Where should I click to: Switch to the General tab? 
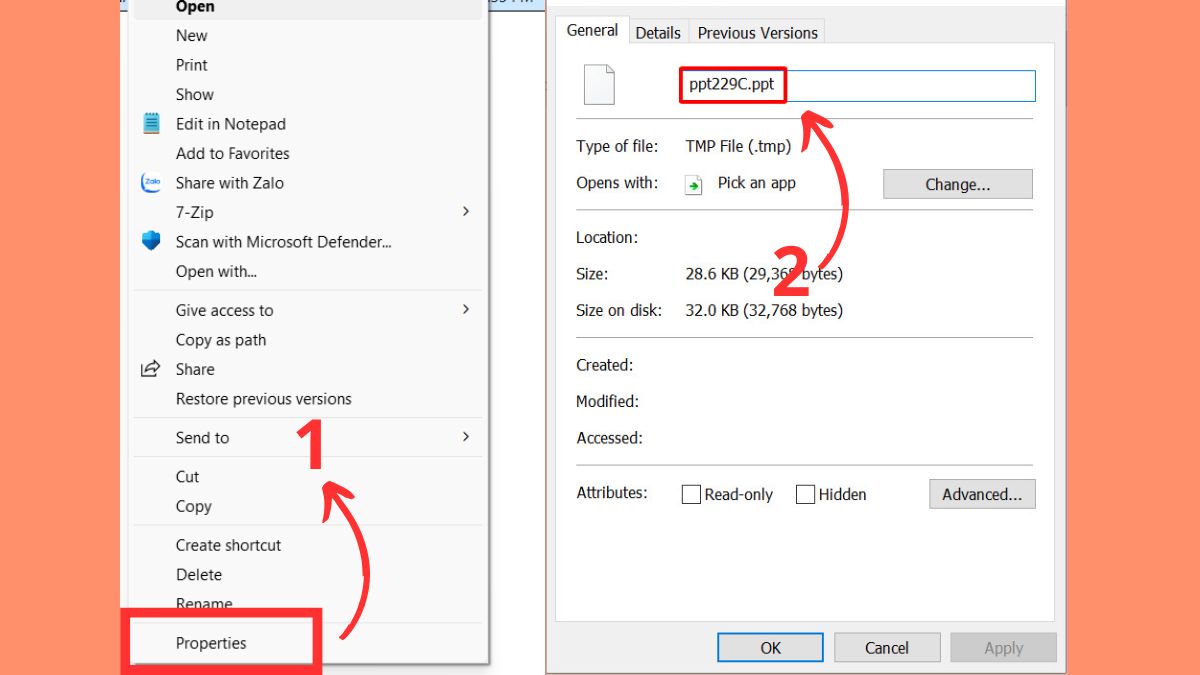tap(592, 31)
